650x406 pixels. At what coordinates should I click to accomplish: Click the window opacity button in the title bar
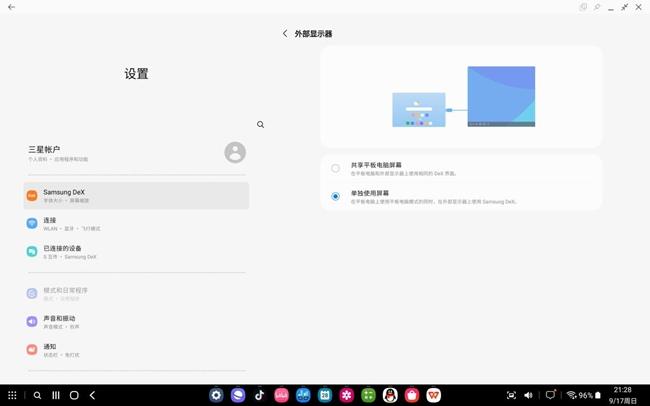pos(583,7)
